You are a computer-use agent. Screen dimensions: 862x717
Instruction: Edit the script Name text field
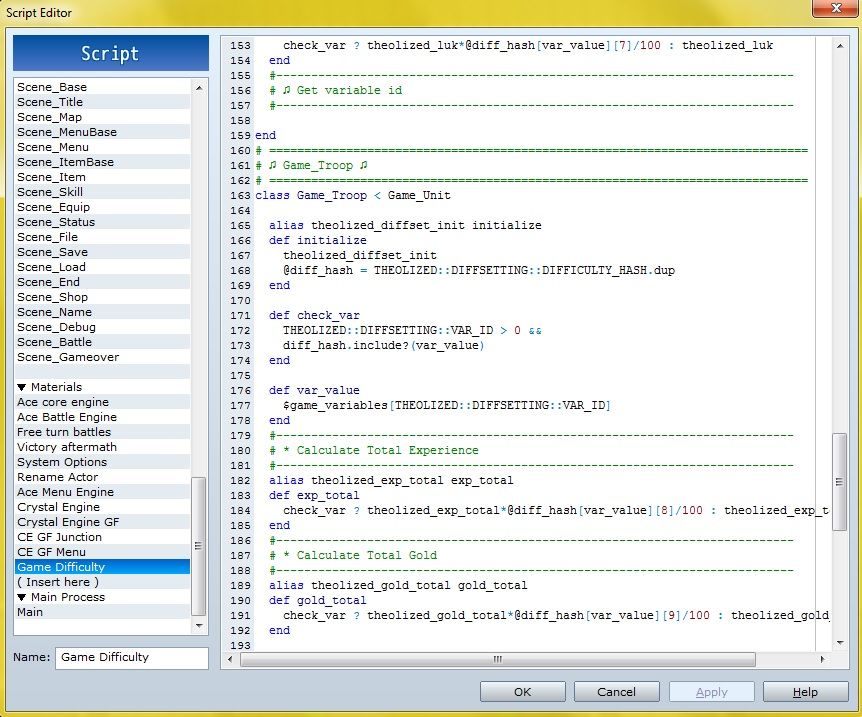132,657
